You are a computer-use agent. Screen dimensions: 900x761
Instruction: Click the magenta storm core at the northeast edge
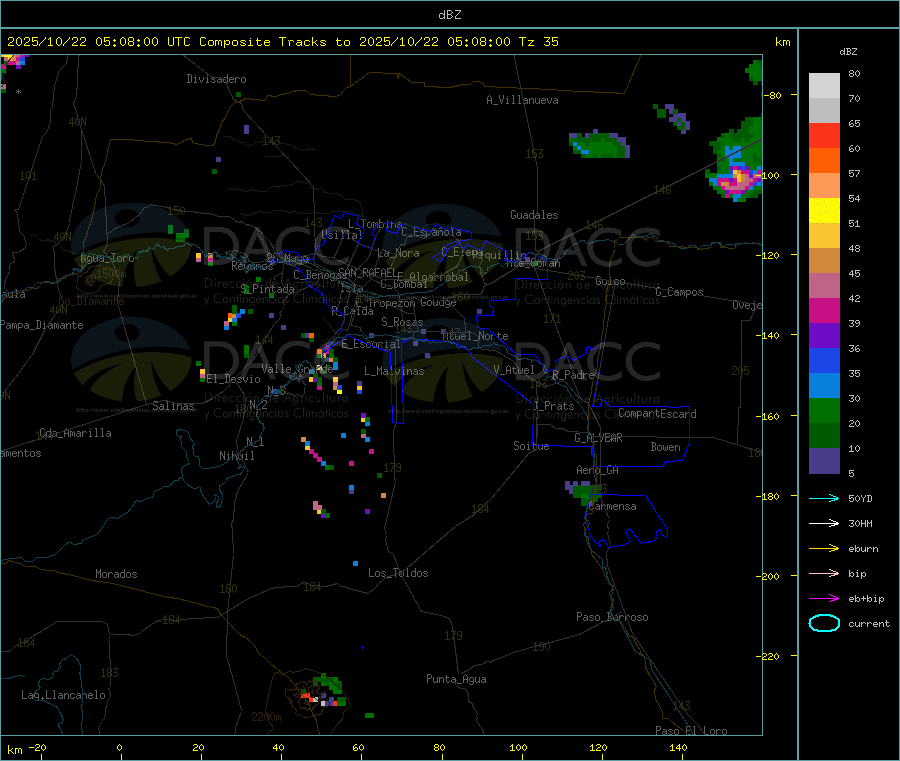click(737, 180)
